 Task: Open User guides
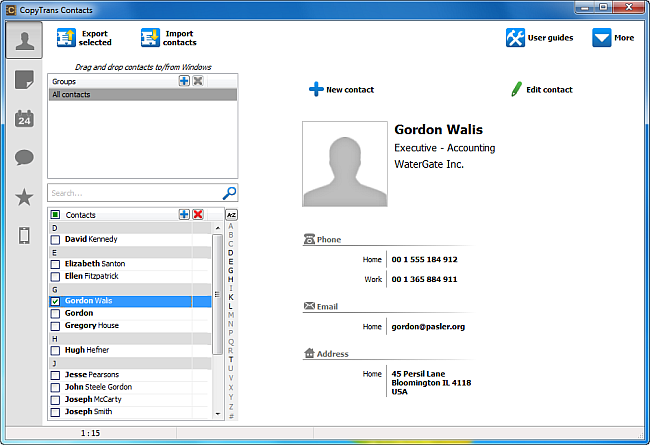click(540, 38)
